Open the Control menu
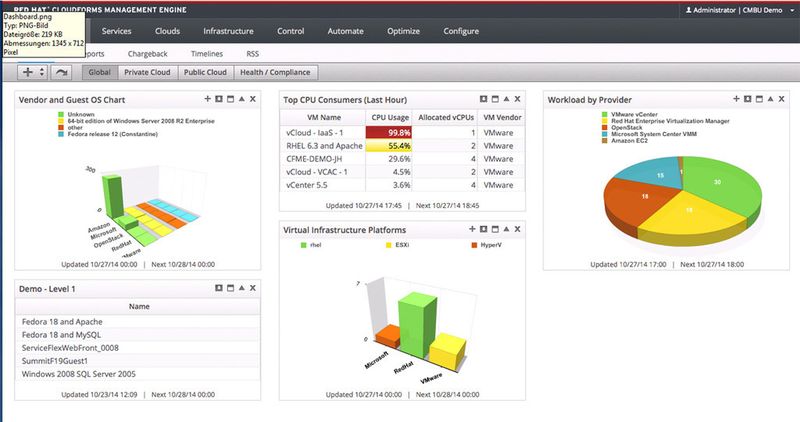Viewport: 800px width, 422px height. (x=291, y=31)
